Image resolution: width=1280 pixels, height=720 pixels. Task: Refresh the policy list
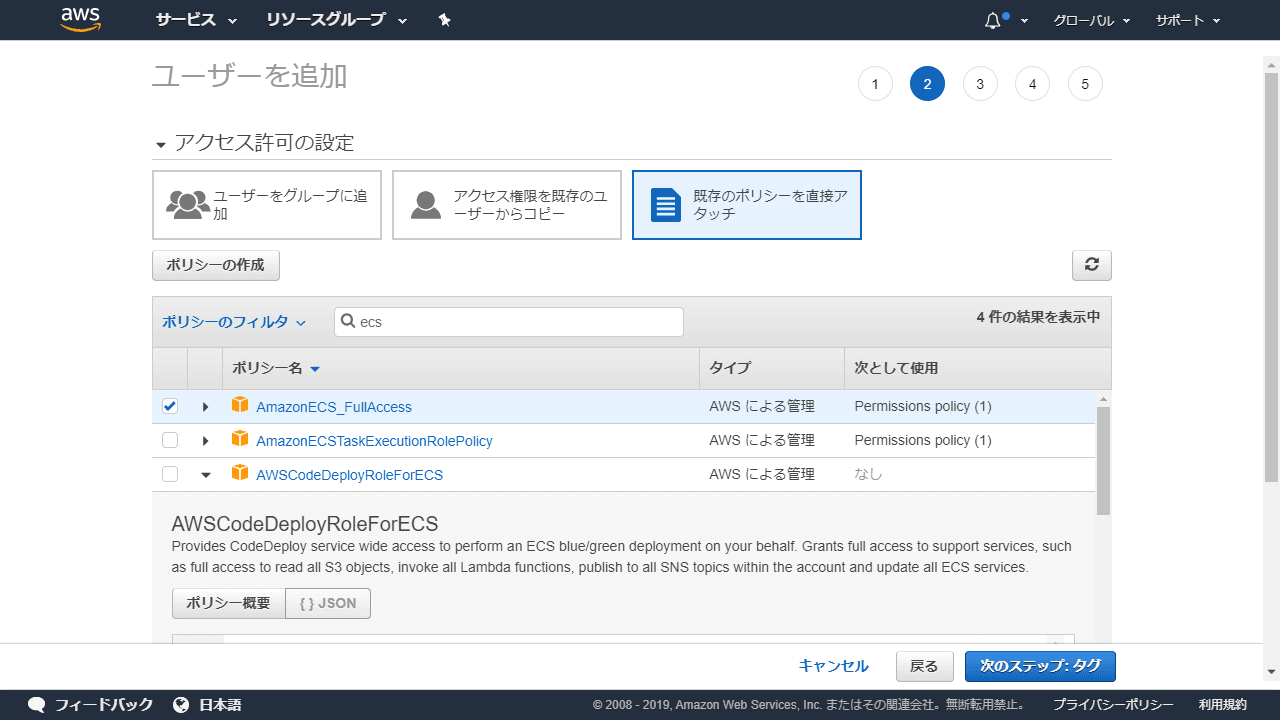click(x=1091, y=265)
